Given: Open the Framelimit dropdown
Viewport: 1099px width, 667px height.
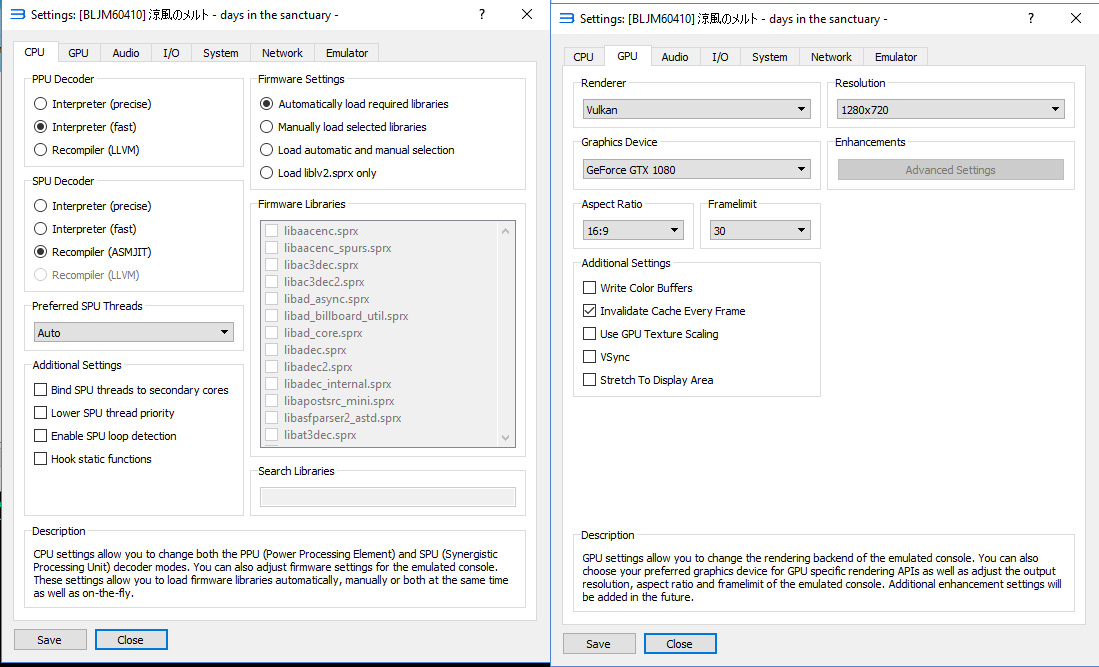Looking at the screenshot, I should point(759,231).
